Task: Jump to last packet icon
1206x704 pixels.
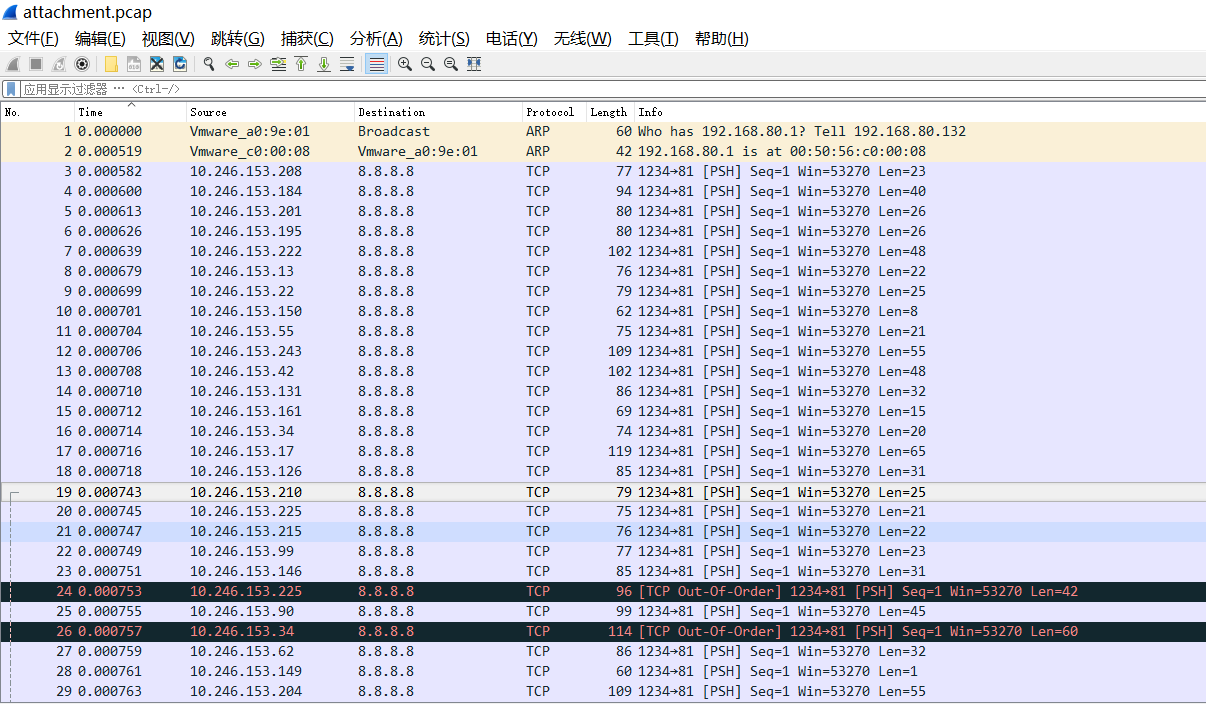Action: click(x=324, y=64)
